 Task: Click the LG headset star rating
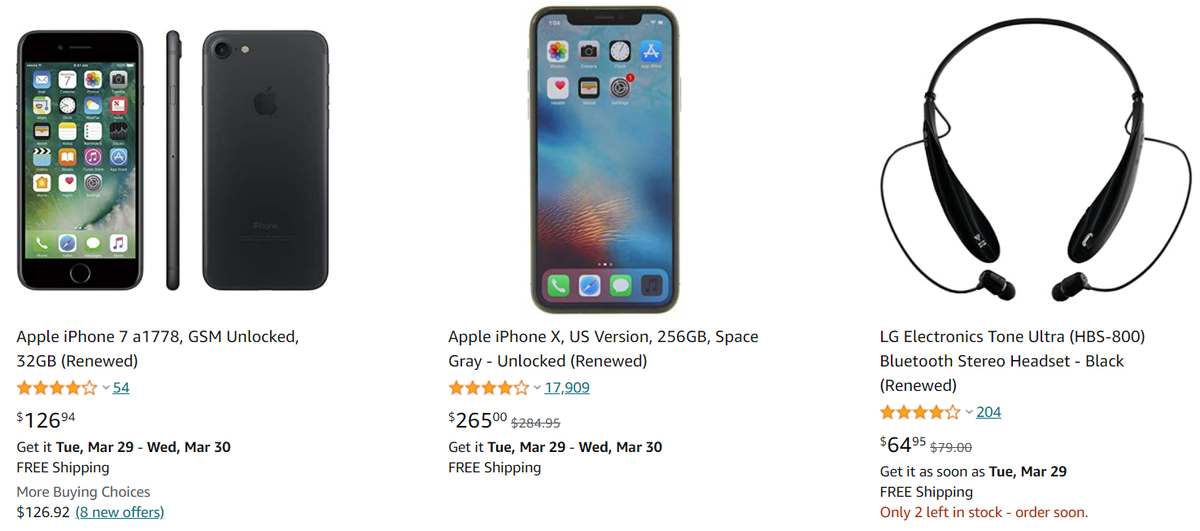(920, 412)
